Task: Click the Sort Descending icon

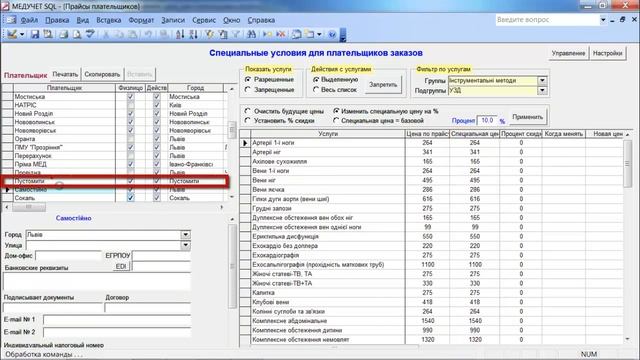Action: click(x=193, y=34)
